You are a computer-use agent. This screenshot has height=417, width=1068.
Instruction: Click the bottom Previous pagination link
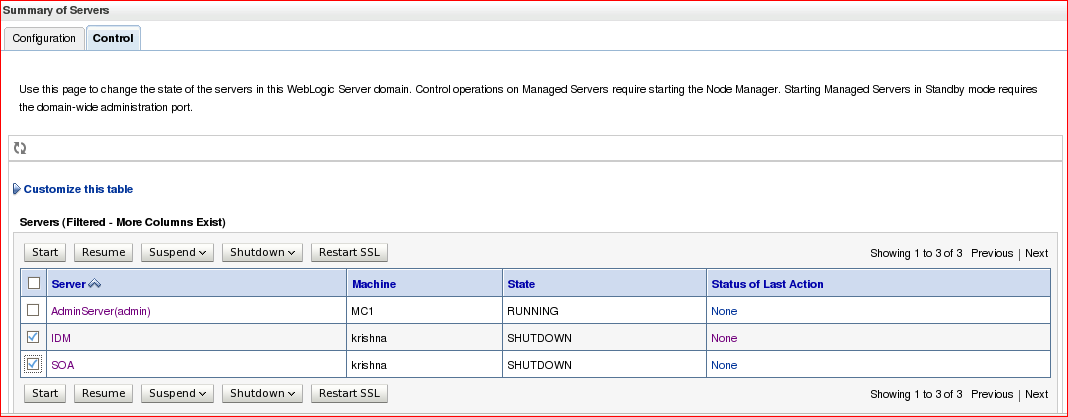992,394
